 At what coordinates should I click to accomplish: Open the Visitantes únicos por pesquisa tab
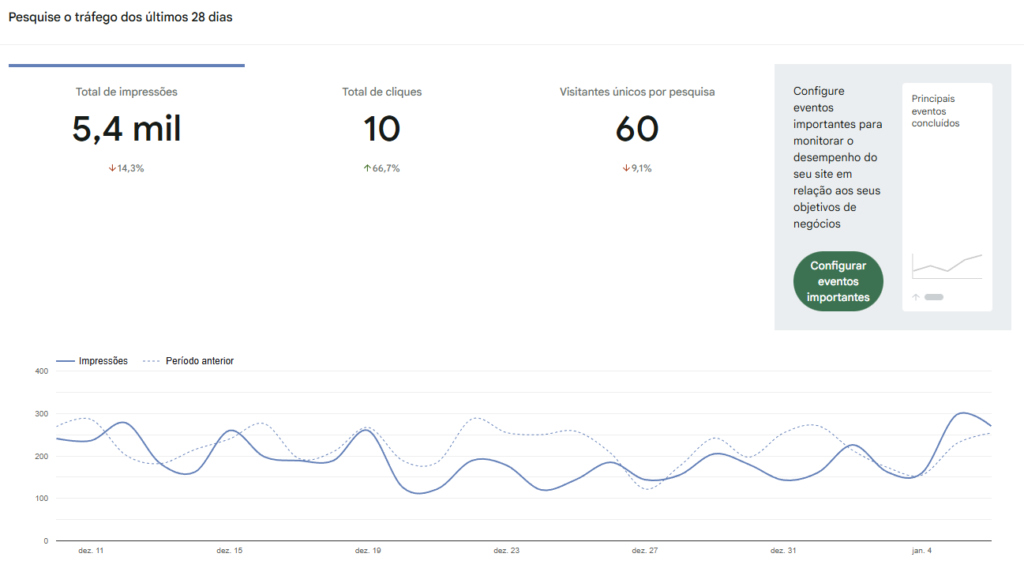click(x=637, y=92)
